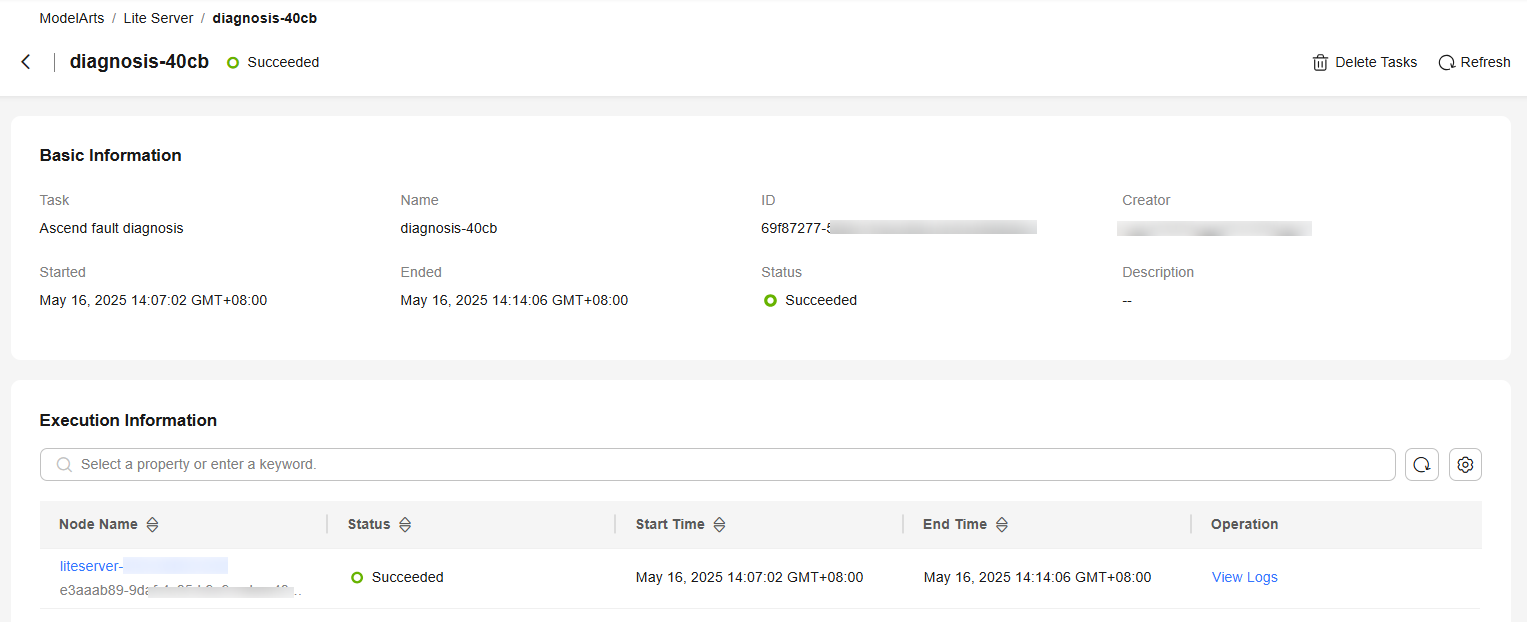Click the magnifier icon in the search box
Viewport: 1527px width, 622px height.
click(x=64, y=464)
